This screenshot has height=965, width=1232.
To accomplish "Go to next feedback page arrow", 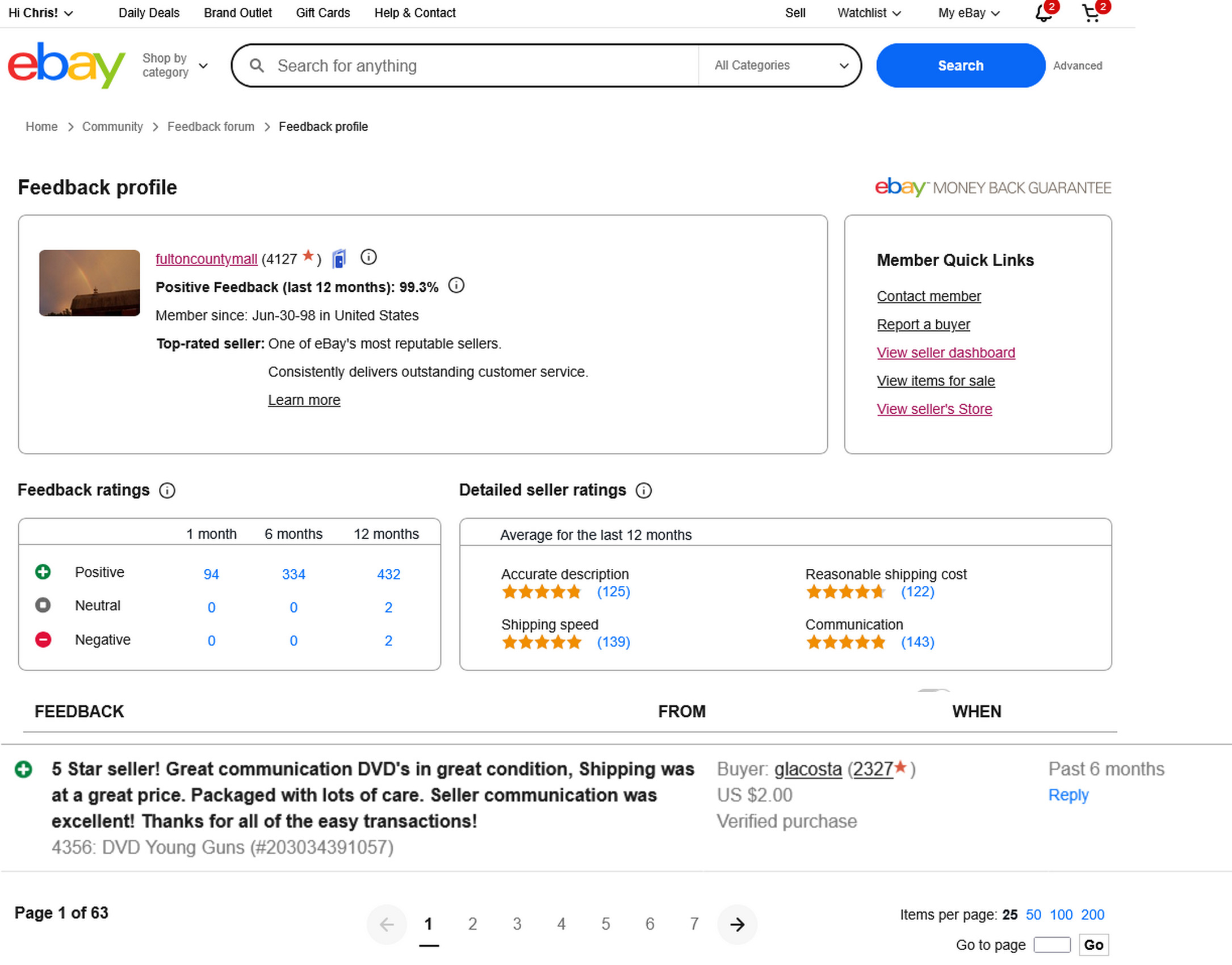I will pyautogui.click(x=737, y=925).
